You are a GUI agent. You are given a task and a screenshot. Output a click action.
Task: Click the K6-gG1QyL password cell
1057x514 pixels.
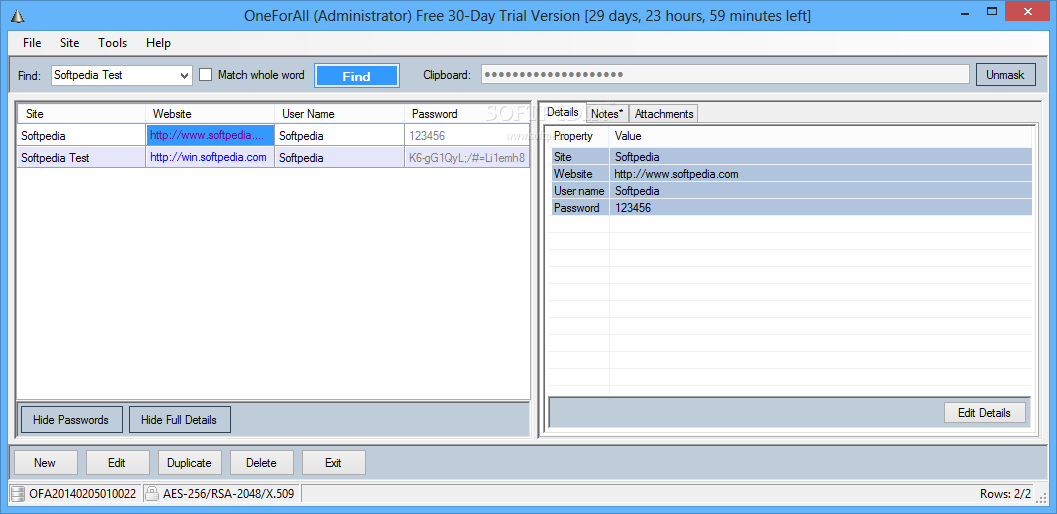[467, 158]
